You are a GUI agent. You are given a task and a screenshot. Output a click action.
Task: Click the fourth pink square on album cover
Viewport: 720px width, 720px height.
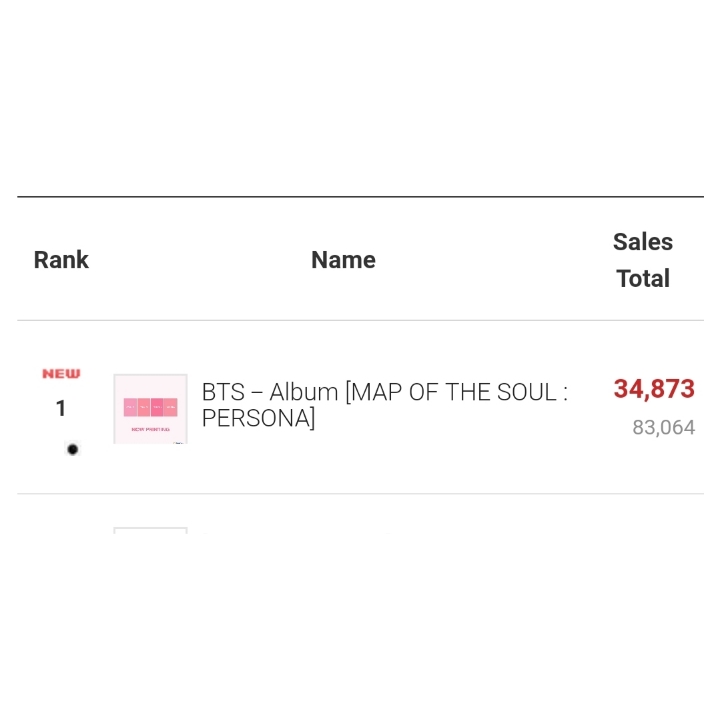coord(171,407)
